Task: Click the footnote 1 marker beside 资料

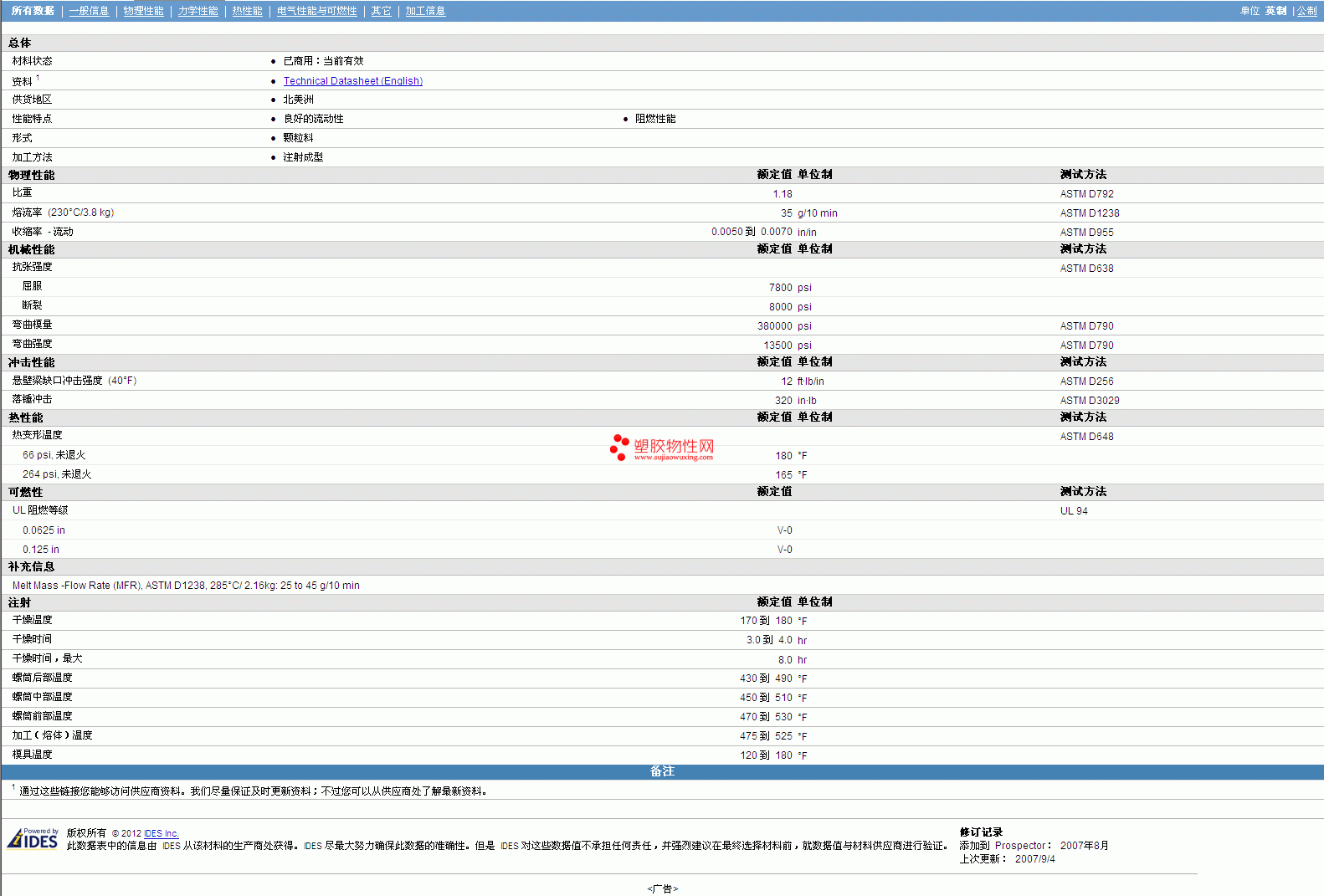Action: click(x=38, y=78)
